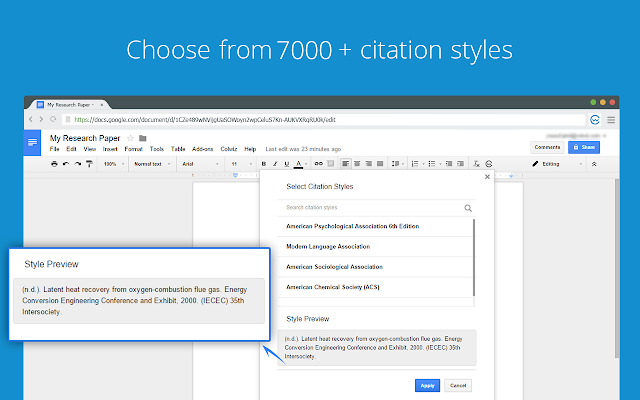Image resolution: width=640 pixels, height=400 pixels.
Task: Click the Bulleted list icon
Action: point(432,164)
